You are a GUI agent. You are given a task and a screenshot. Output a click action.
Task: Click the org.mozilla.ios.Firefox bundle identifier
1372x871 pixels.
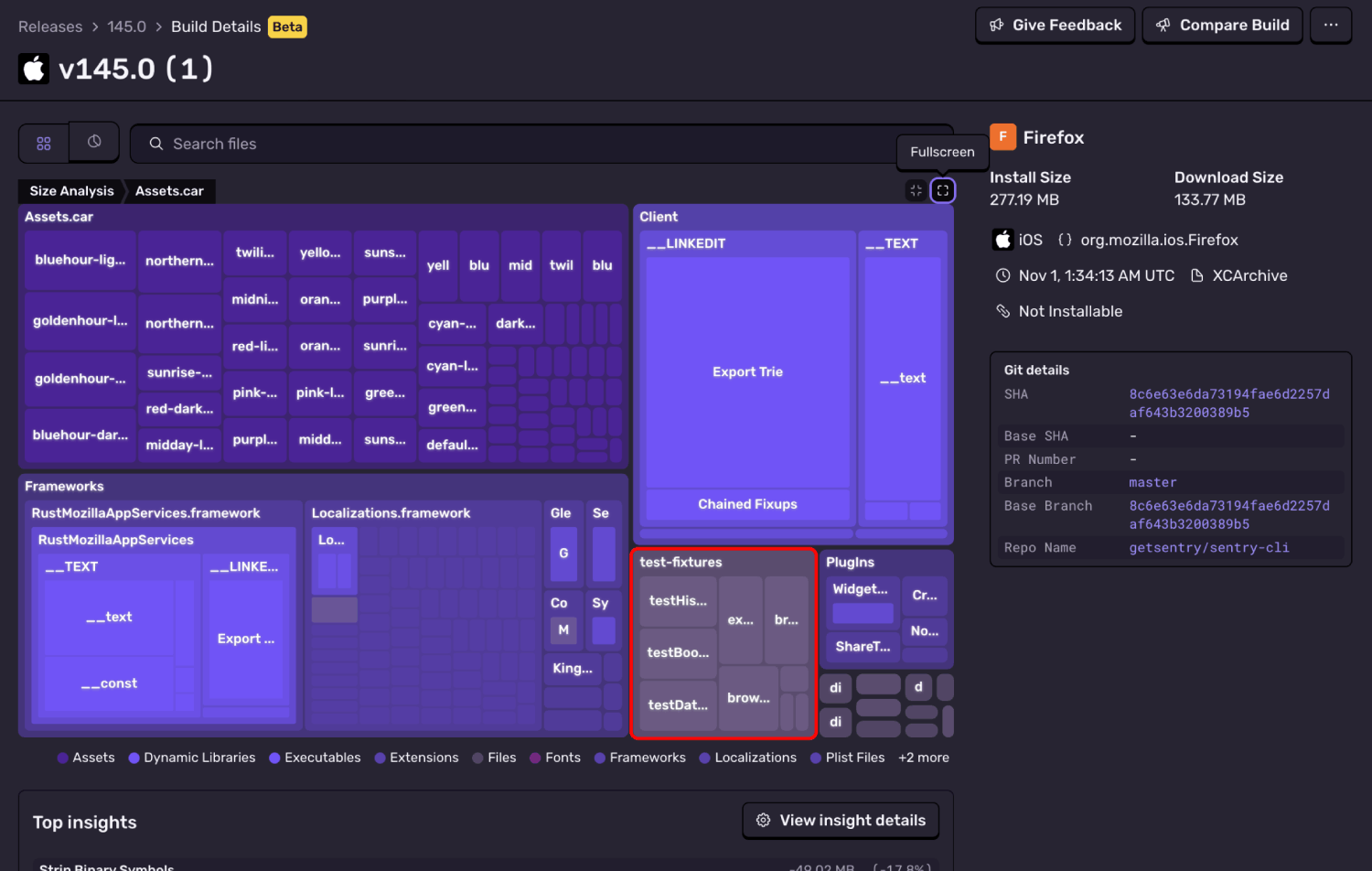[1159, 240]
